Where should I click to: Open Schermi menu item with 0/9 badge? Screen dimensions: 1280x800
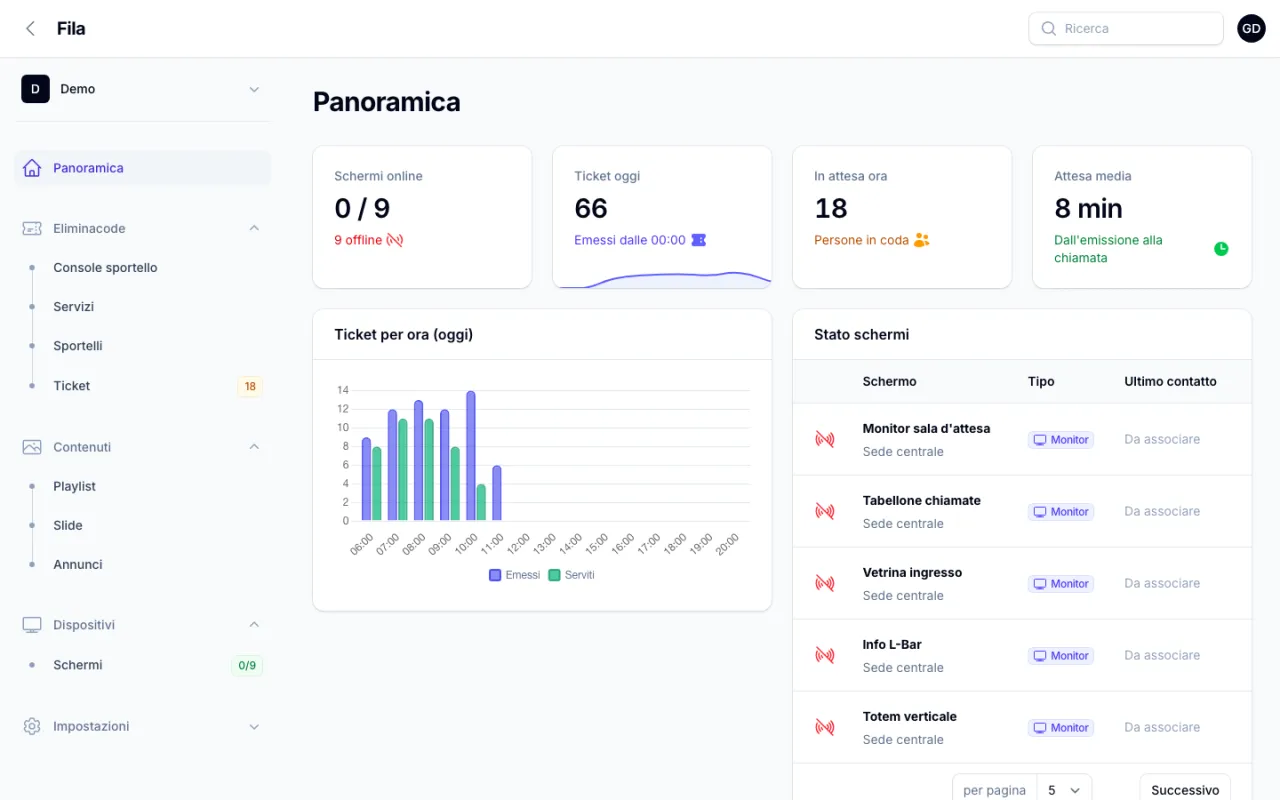click(142, 665)
